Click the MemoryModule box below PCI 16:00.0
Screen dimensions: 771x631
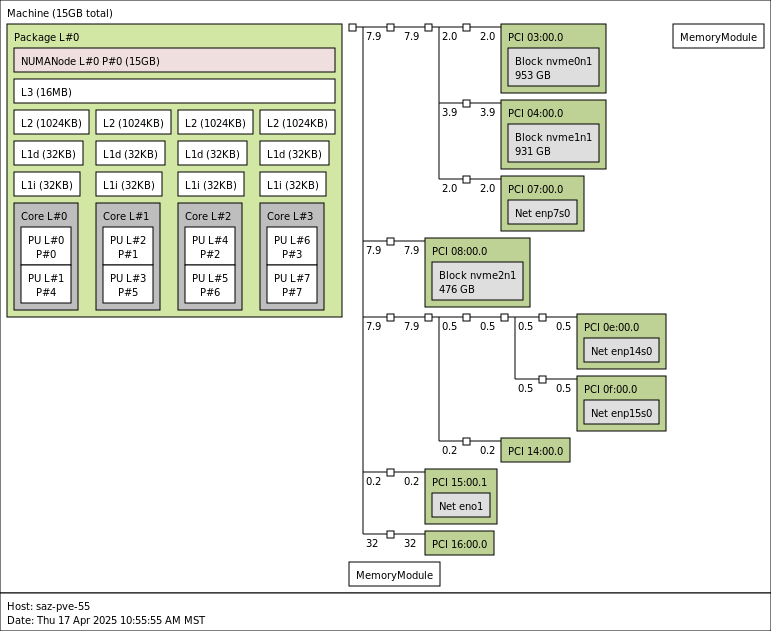click(394, 575)
